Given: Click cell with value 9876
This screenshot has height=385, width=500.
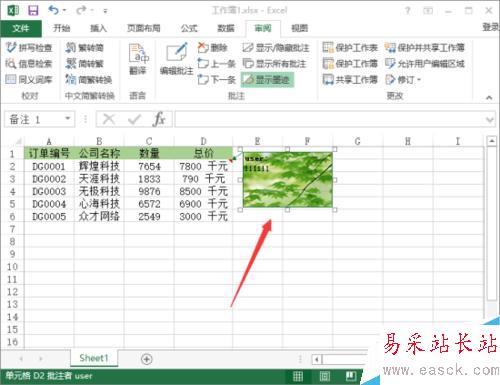Looking at the screenshot, I should click(x=149, y=191).
